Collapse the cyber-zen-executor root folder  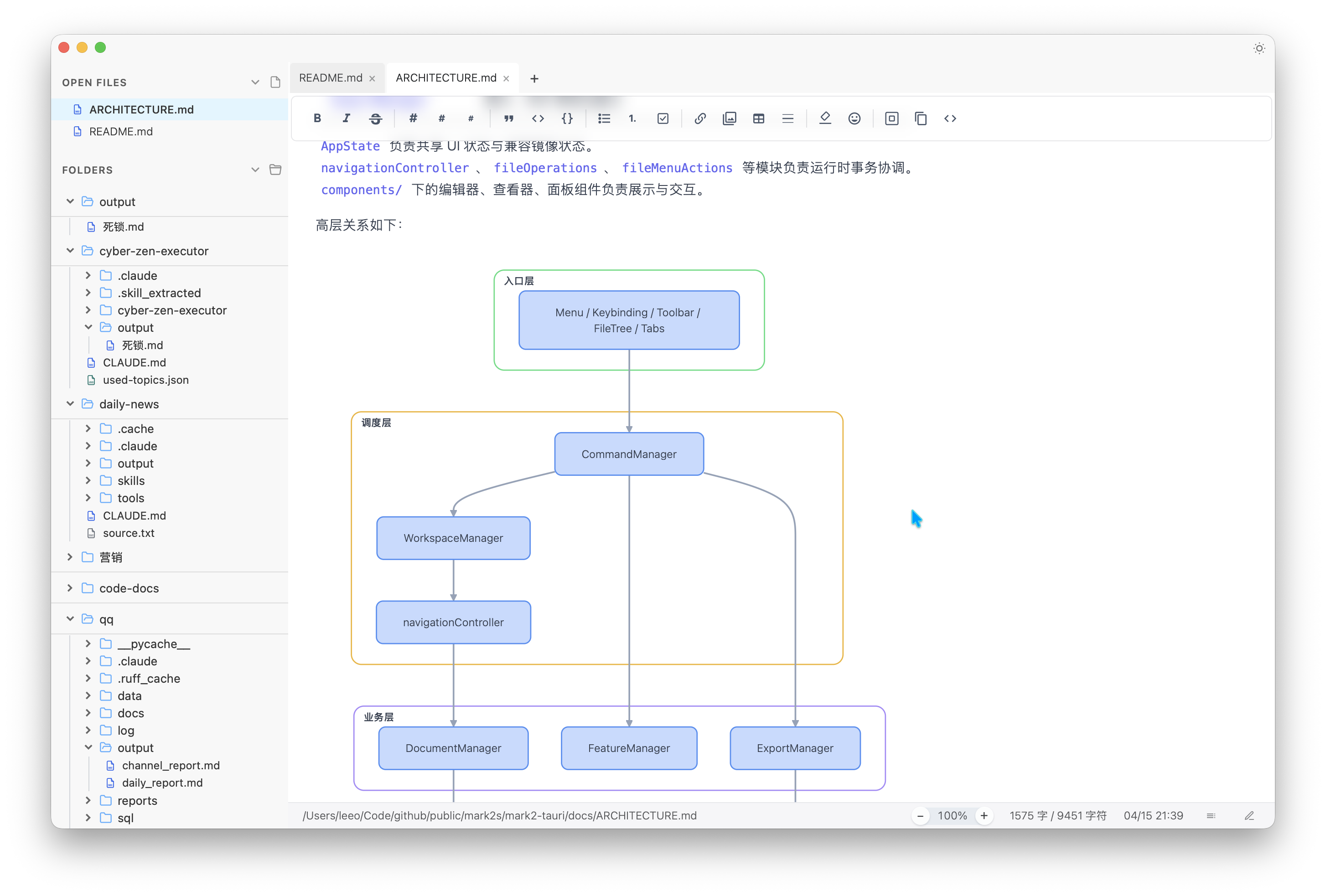(x=70, y=250)
